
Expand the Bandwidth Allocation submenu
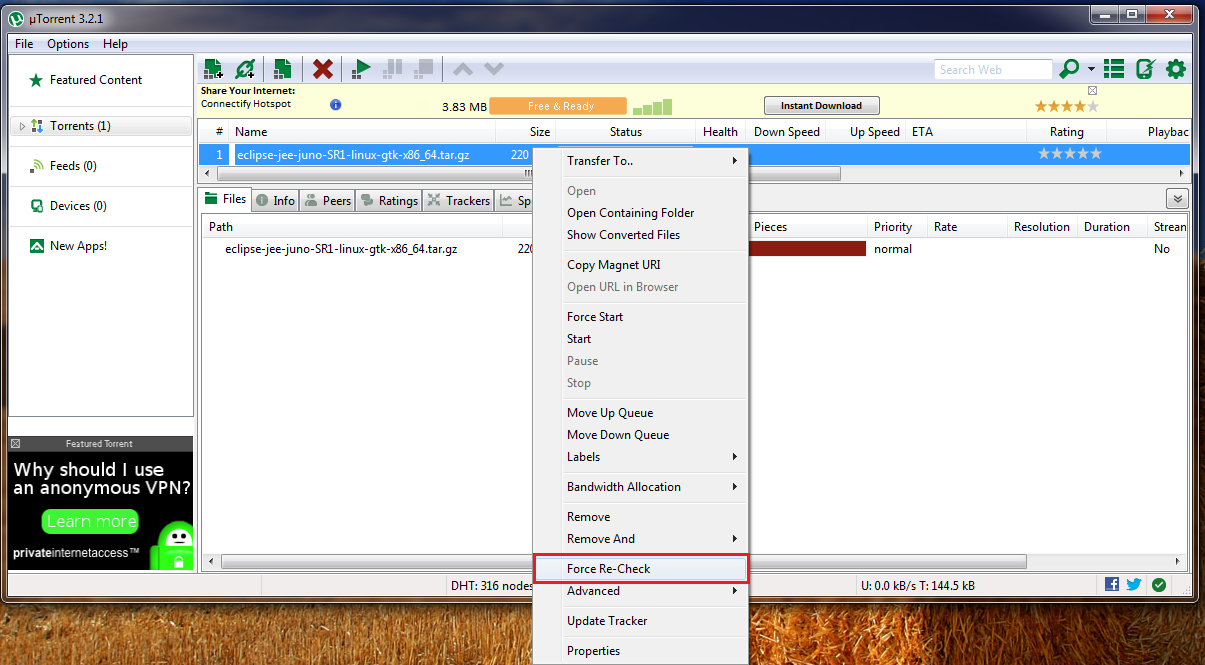(640, 487)
